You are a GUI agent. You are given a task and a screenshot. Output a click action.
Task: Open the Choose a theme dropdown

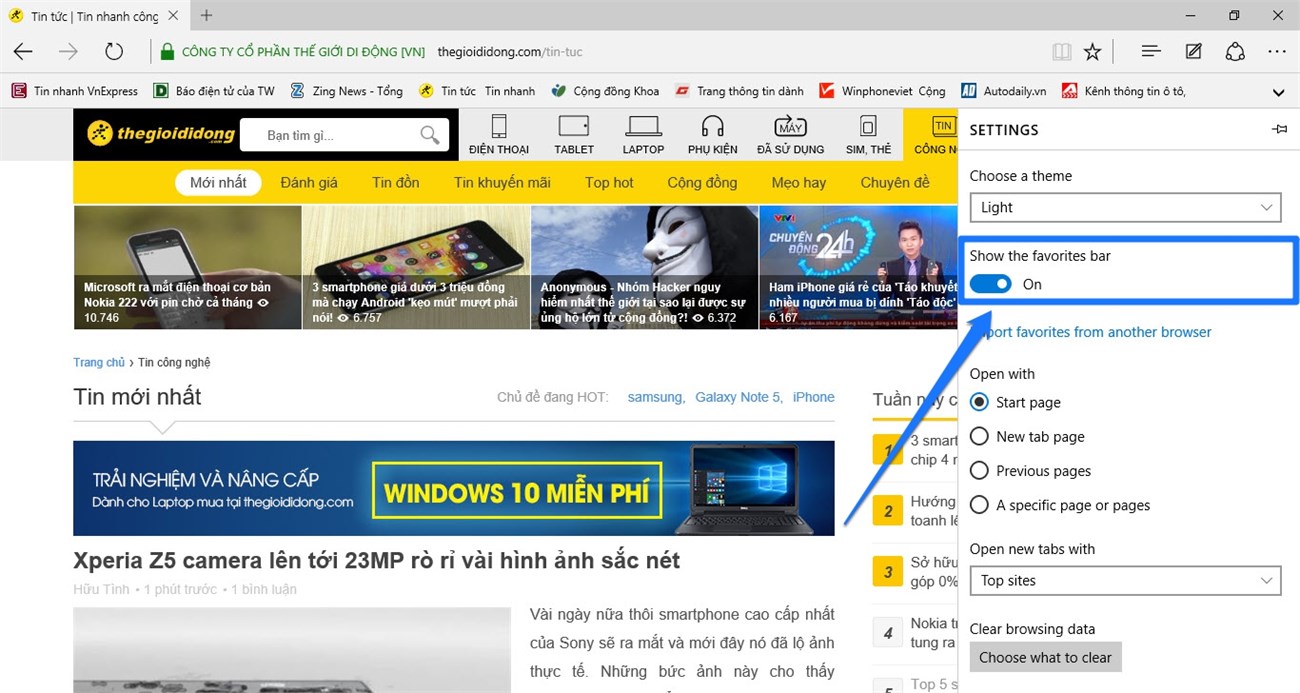coord(1125,207)
